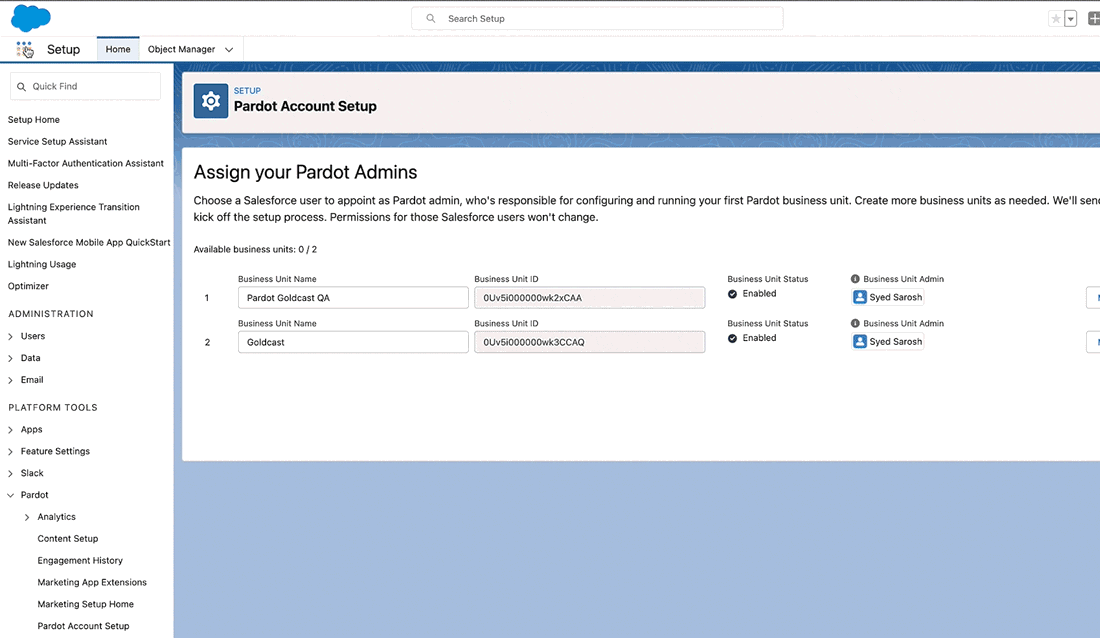Click the 'PLATFORM TOOLS' sidebar heading
The image size is (1100, 638).
point(53,407)
